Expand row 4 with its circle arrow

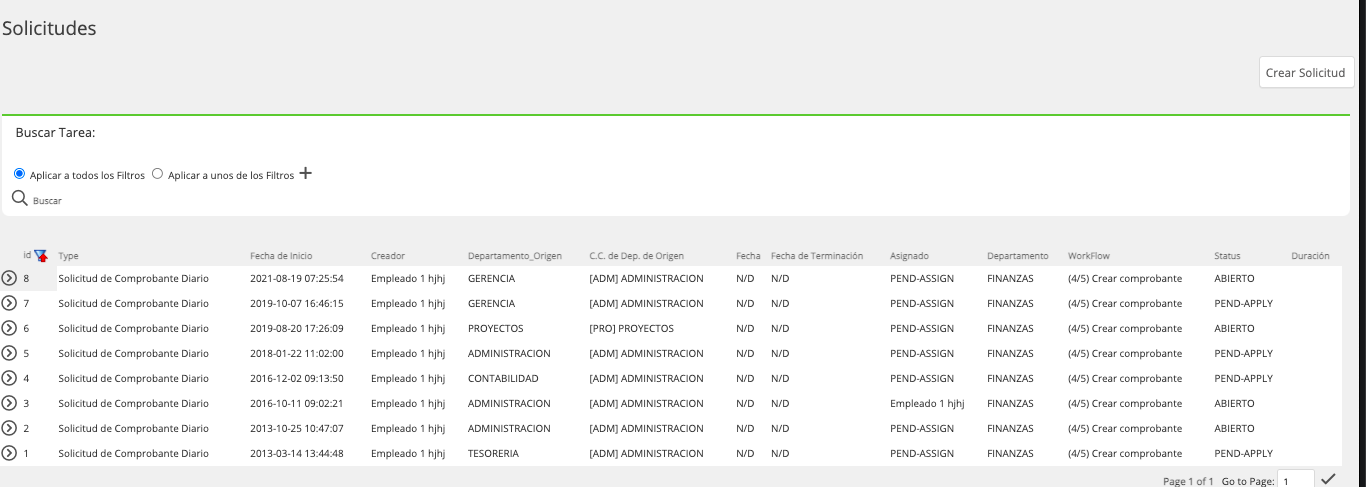coord(9,378)
